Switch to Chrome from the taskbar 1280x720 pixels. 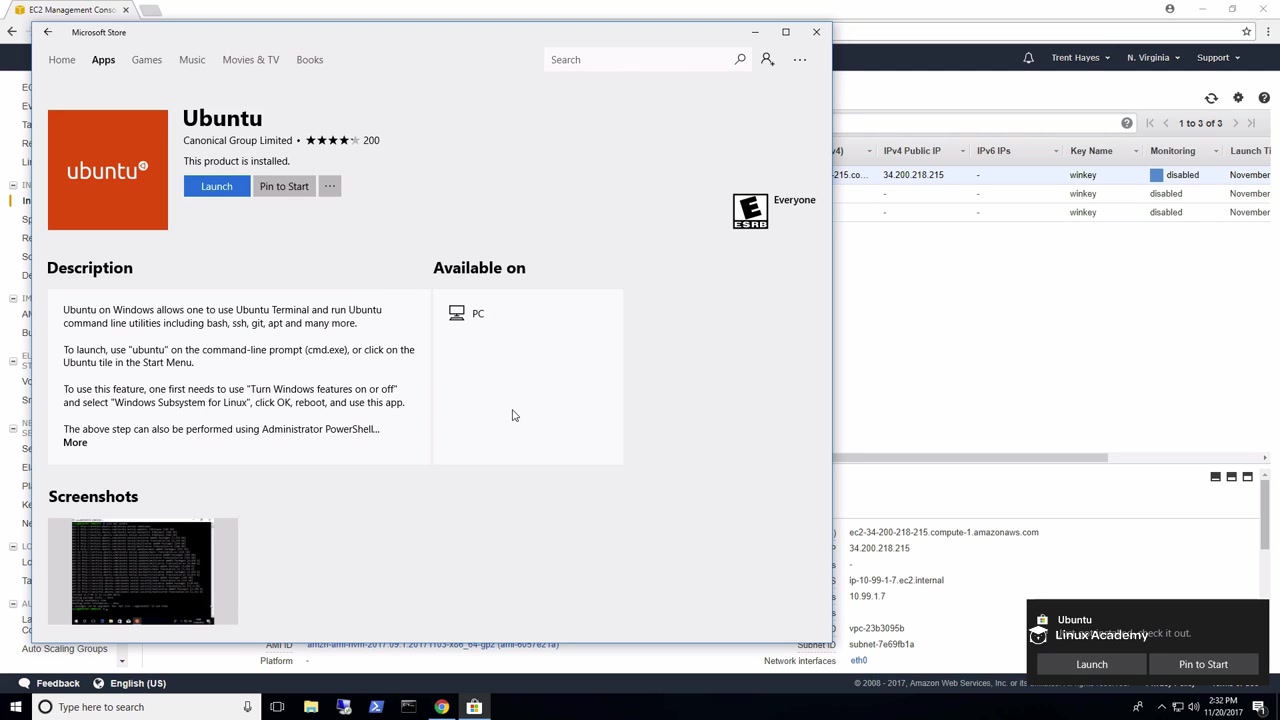click(441, 707)
